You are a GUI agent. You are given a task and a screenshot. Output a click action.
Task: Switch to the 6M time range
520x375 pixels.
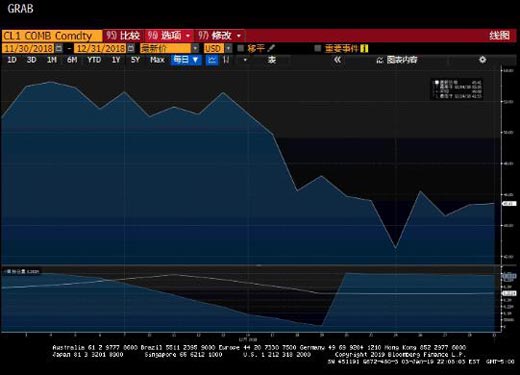click(72, 60)
